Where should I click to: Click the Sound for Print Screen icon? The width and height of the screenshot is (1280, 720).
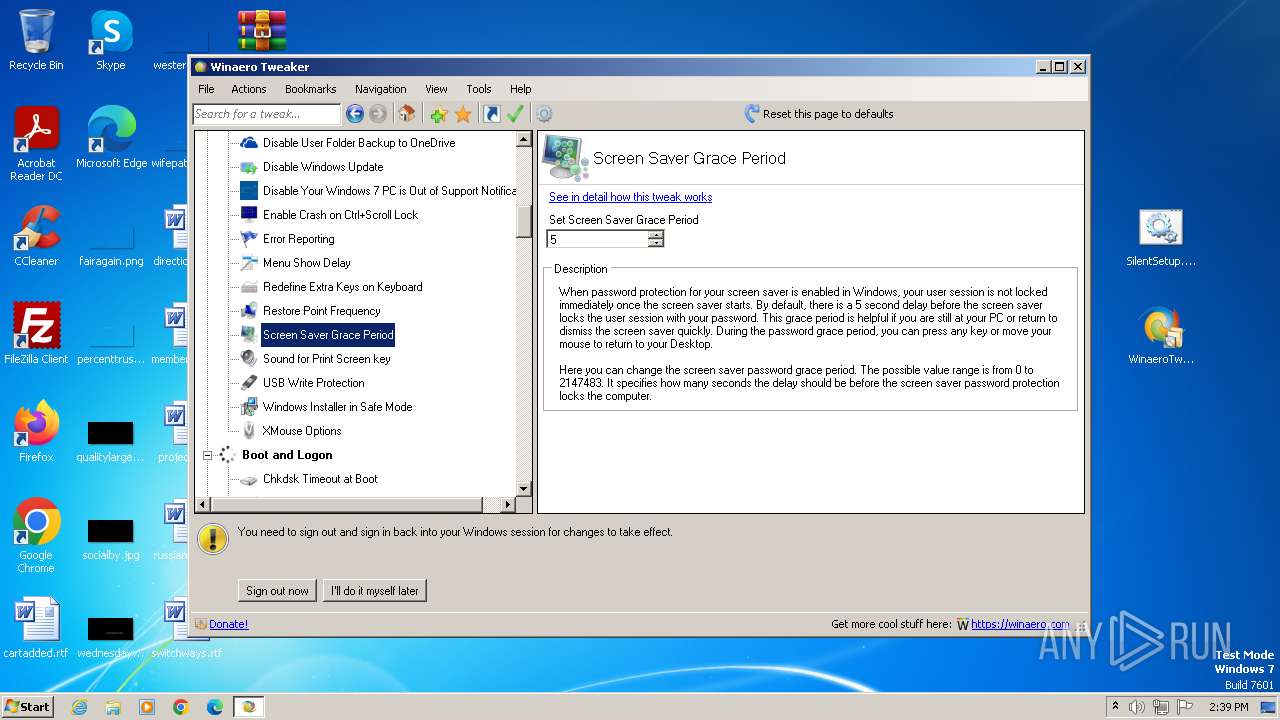tap(249, 359)
